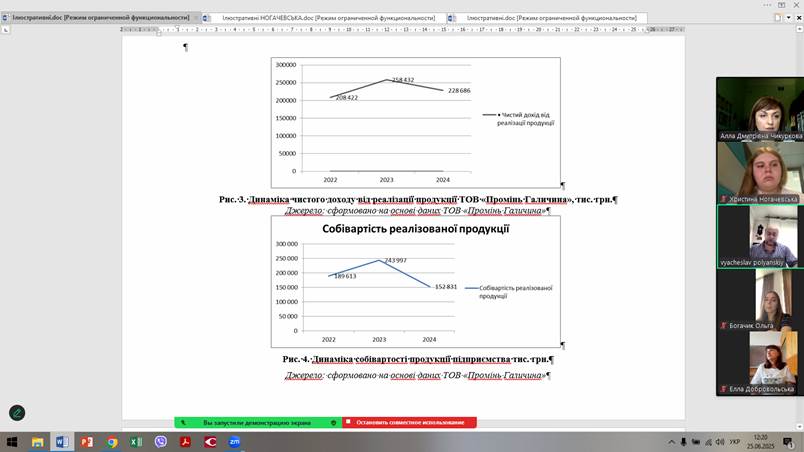The width and height of the screenshot is (804, 452).
Task: Open Word from the taskbar
Action: pos(62,441)
